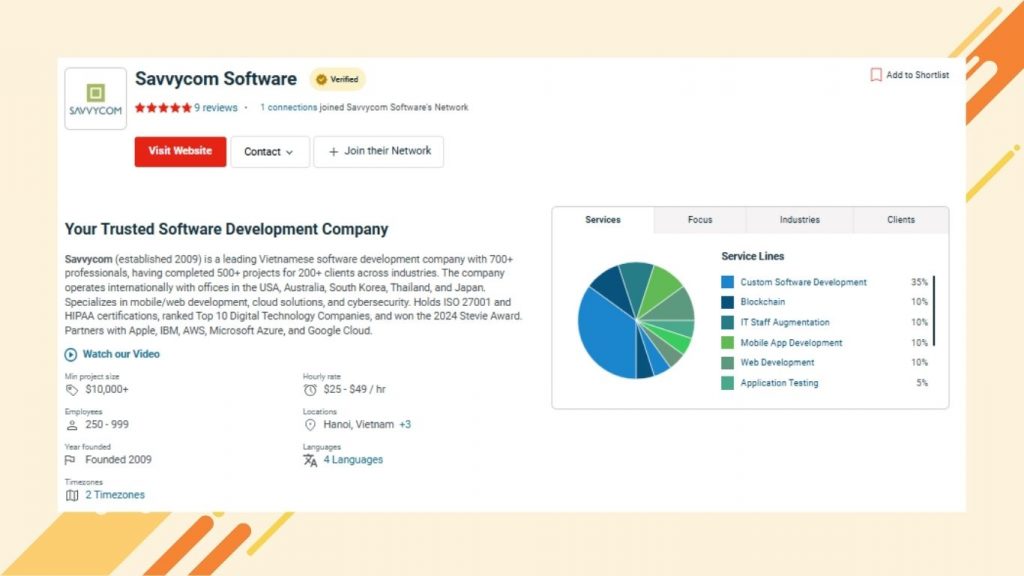Click the map icon beside 2 Timezones
1024x576 pixels.
pyautogui.click(x=71, y=494)
